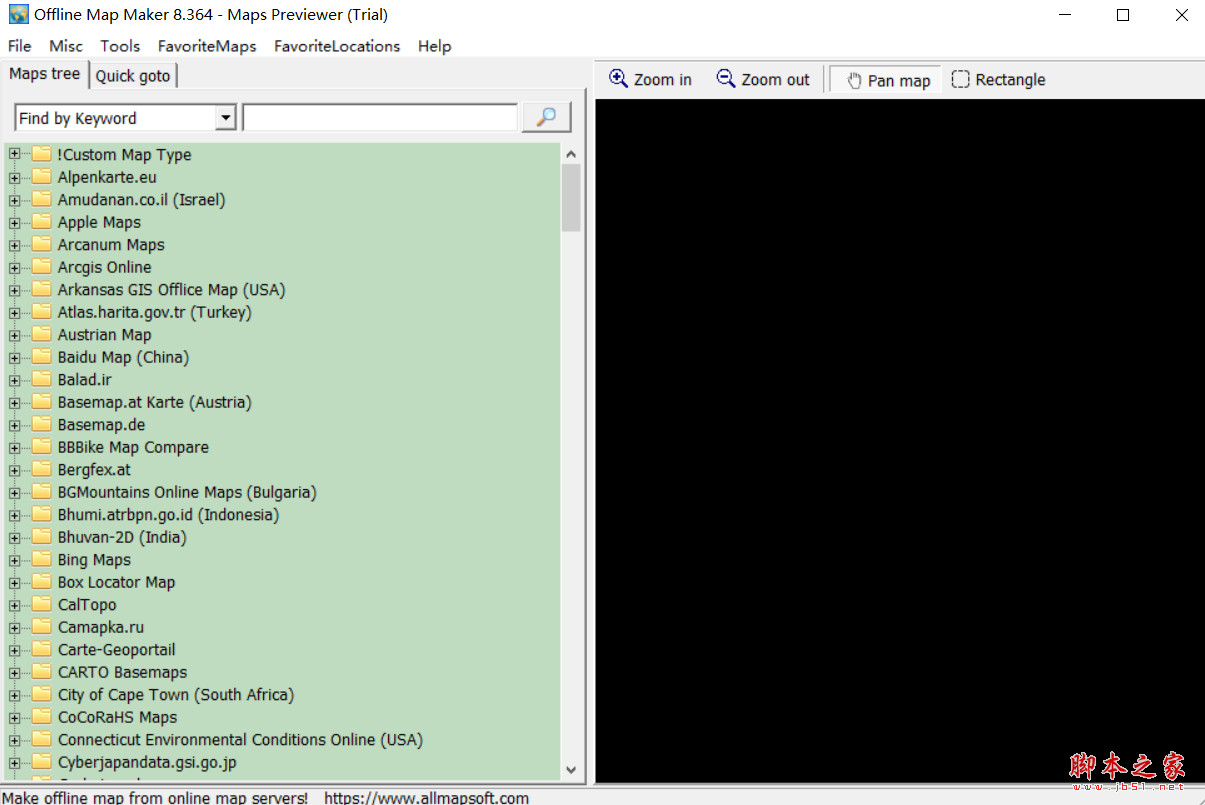Click the CalTopo folder icon
Image resolution: width=1205 pixels, height=805 pixels.
tap(41, 605)
